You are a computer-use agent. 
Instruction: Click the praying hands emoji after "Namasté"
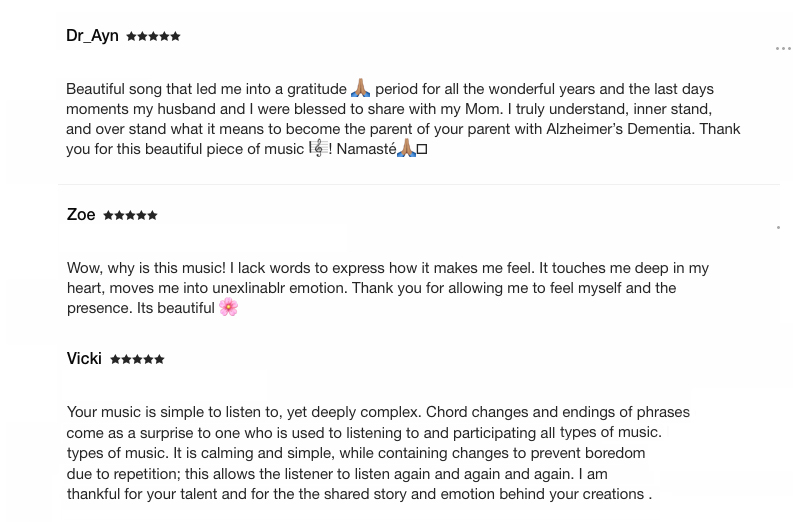[x=406, y=149]
